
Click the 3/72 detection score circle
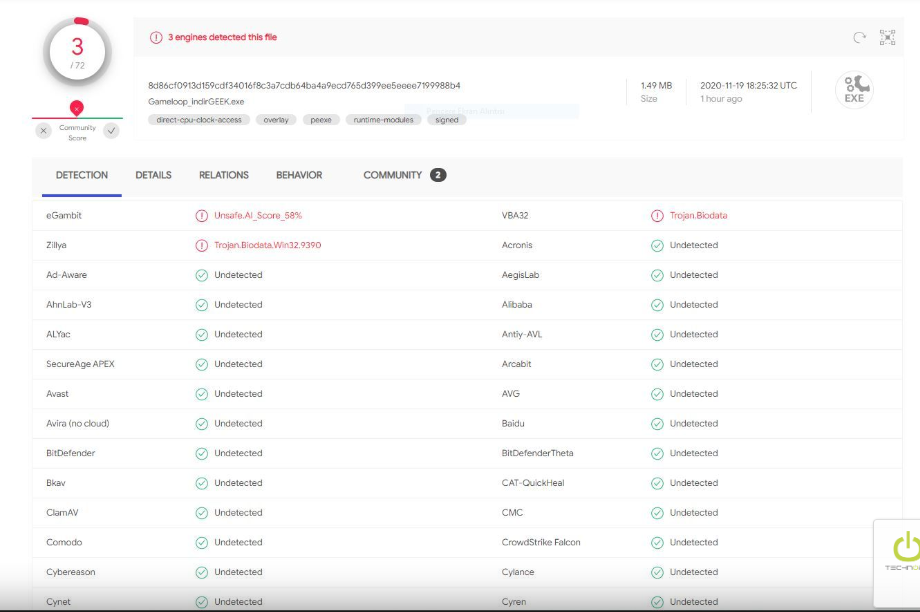[x=77, y=52]
